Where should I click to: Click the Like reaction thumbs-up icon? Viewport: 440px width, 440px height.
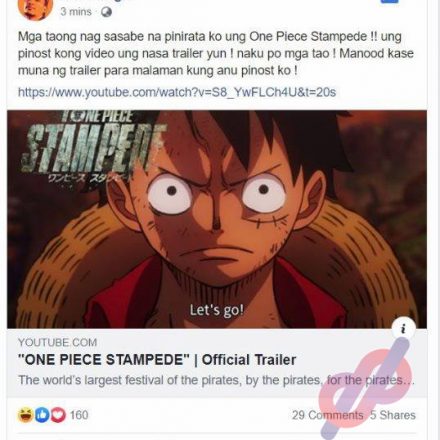pyautogui.click(x=42, y=415)
